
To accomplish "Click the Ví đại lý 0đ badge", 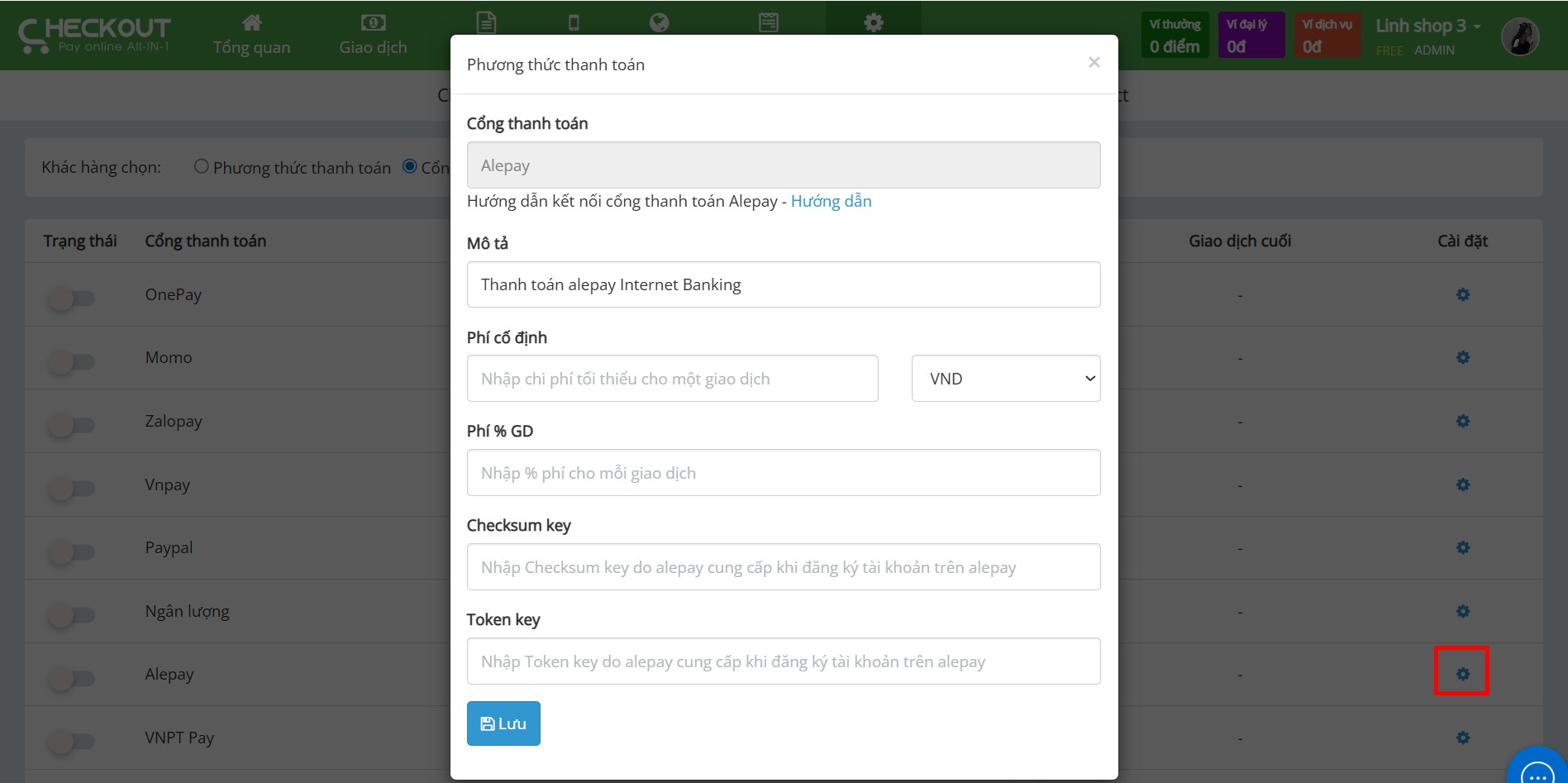I will (1251, 35).
